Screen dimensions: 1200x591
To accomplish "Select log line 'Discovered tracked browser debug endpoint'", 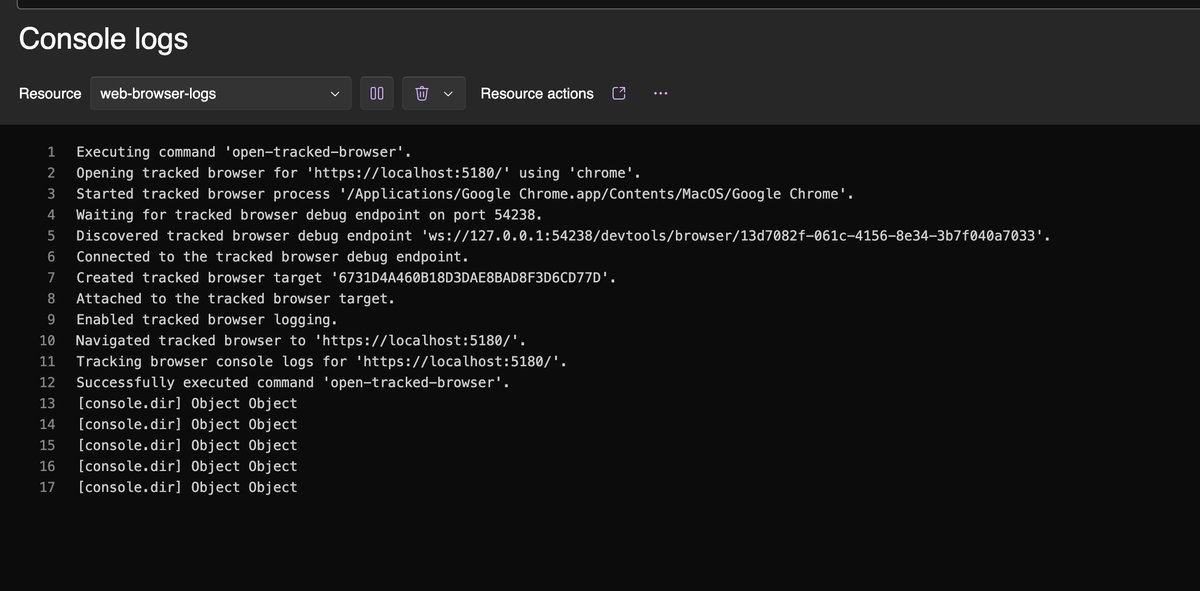I will 563,236.
